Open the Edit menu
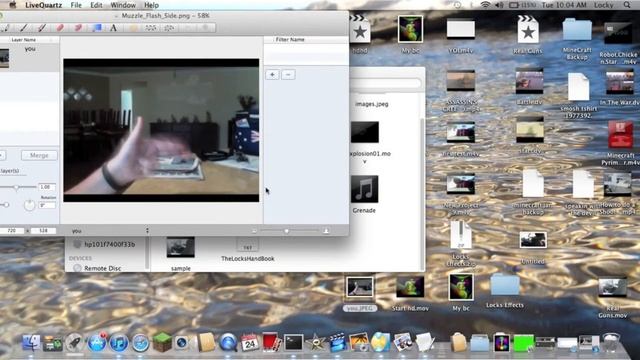640x360 pixels. click(96, 5)
